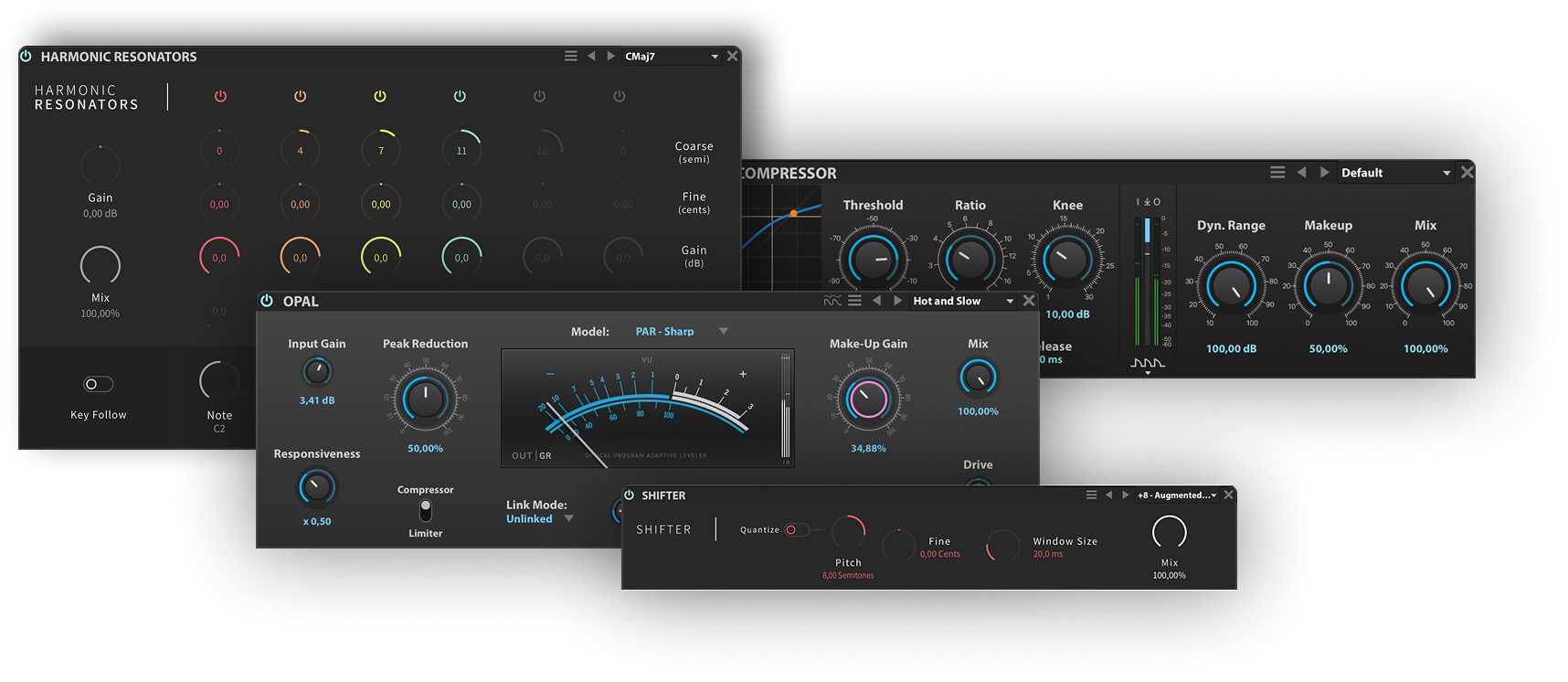Screen dimensions: 1568x682
Task: Click the Shifter Pitch knob
Action: pyautogui.click(x=848, y=533)
